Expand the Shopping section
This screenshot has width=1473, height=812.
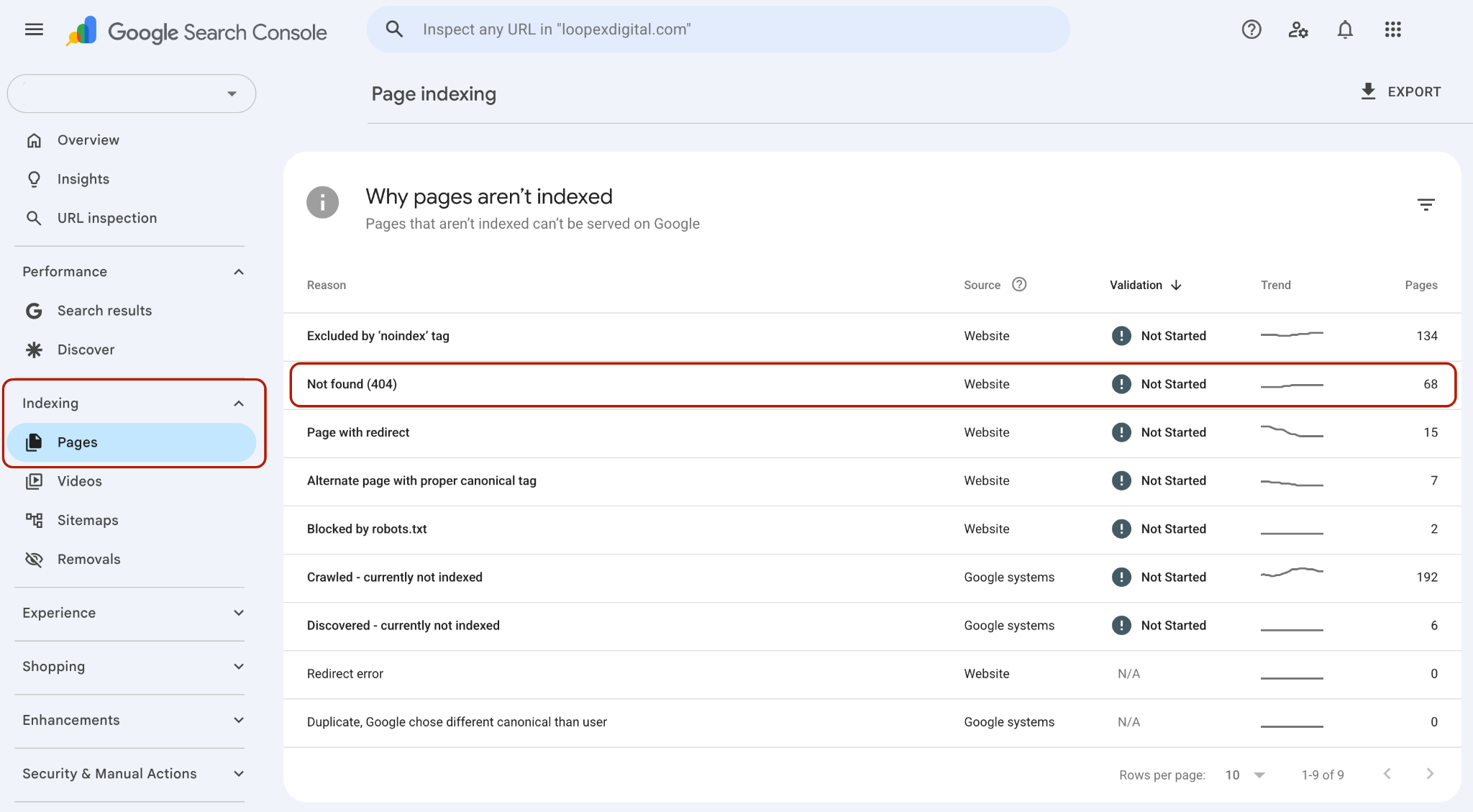pos(239,667)
